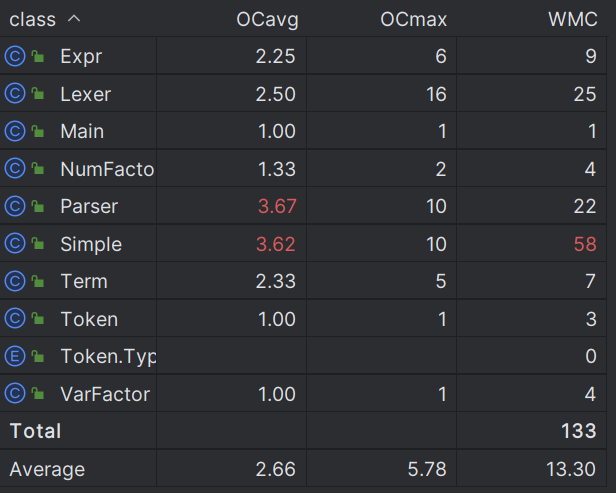Click the class icon beside Parser
This screenshot has height=493, width=616.
(15, 206)
